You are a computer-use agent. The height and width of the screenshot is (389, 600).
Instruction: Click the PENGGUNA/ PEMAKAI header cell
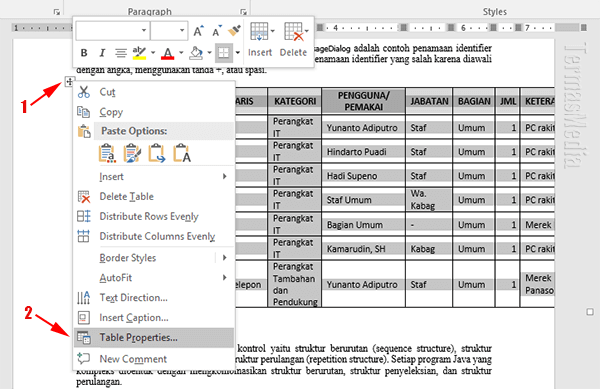coord(364,101)
